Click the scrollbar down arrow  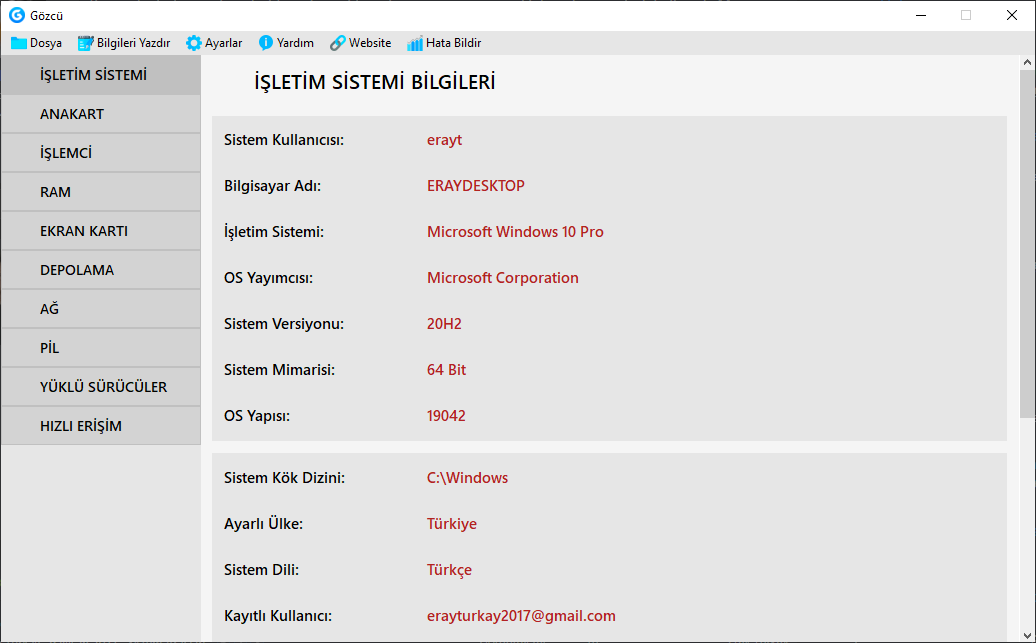pyautogui.click(x=1027, y=634)
